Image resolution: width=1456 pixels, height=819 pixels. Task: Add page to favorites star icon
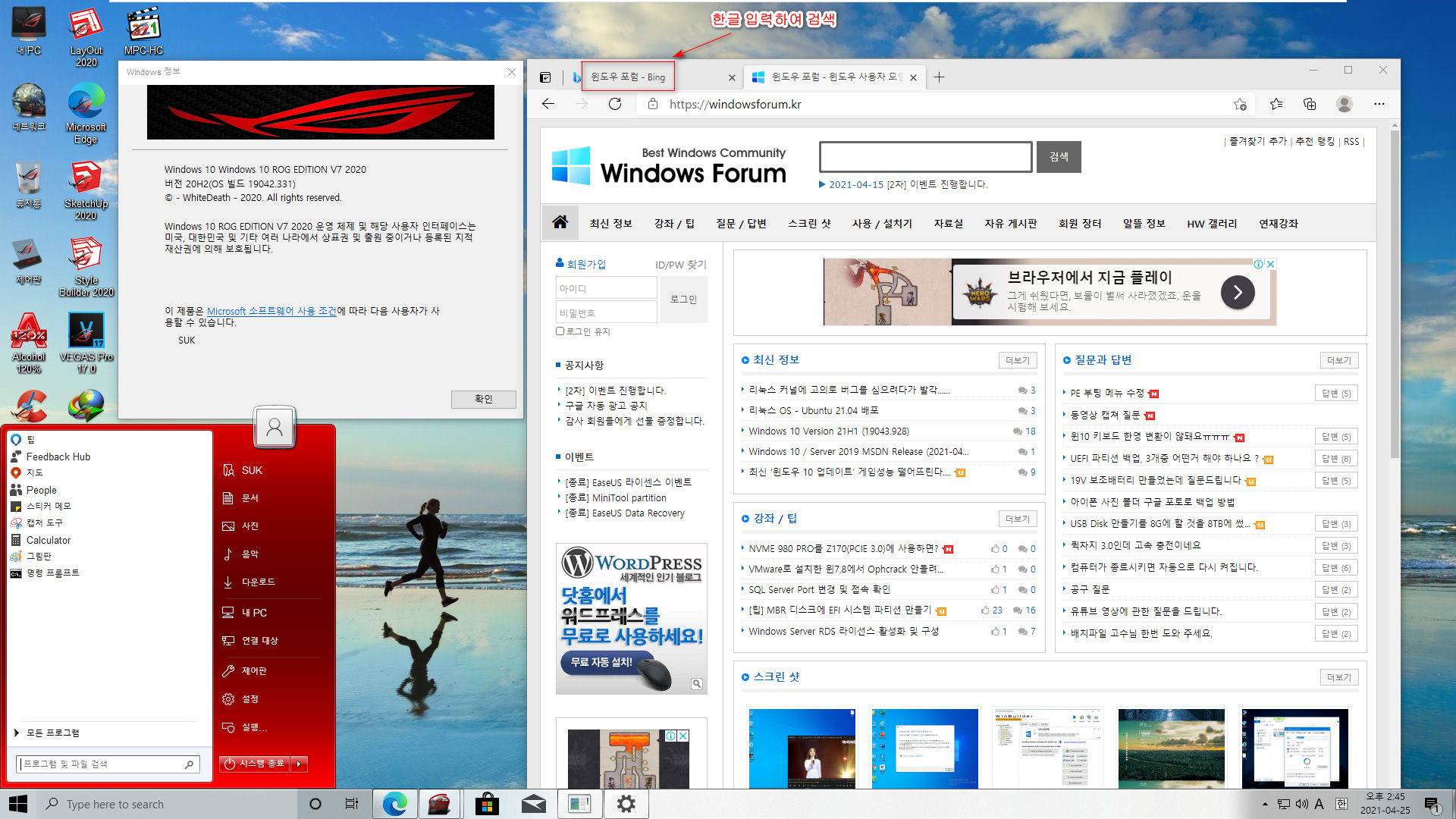1241,104
